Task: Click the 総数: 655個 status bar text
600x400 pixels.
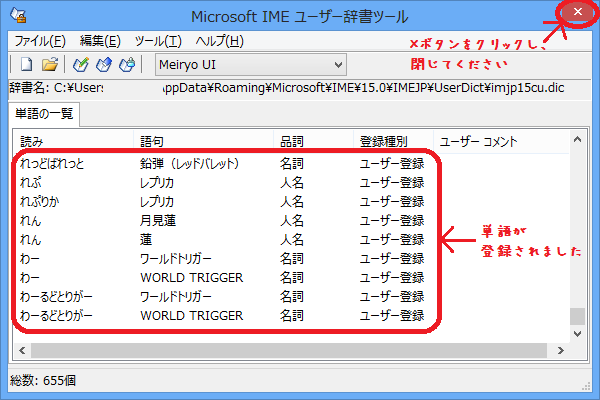Action: (x=43, y=380)
